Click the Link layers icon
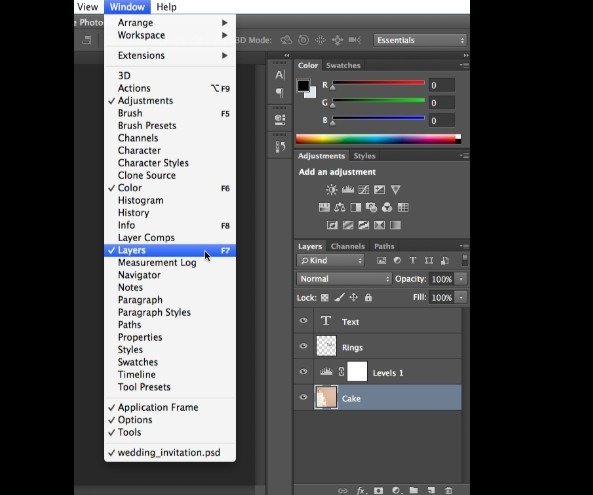The height and width of the screenshot is (495, 593). tap(343, 490)
